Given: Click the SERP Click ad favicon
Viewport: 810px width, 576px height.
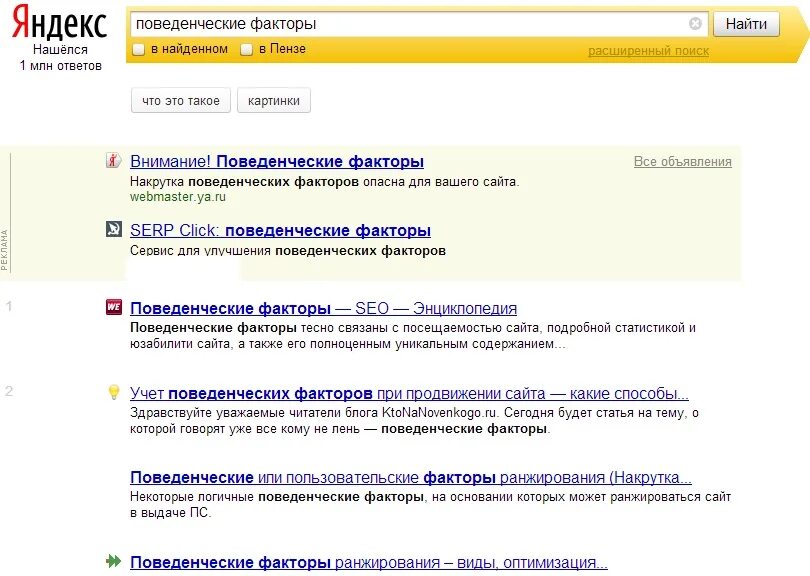Looking at the screenshot, I should pos(114,229).
